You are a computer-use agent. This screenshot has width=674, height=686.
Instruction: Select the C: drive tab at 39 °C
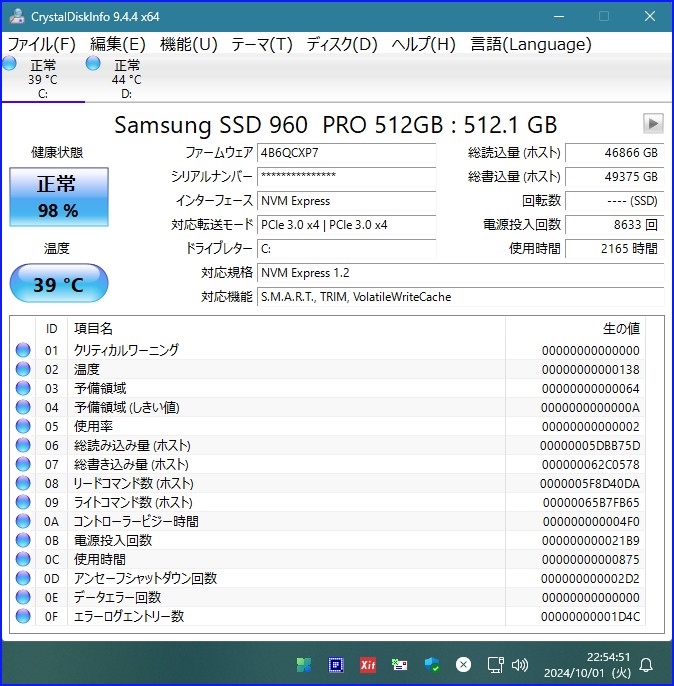(x=42, y=78)
